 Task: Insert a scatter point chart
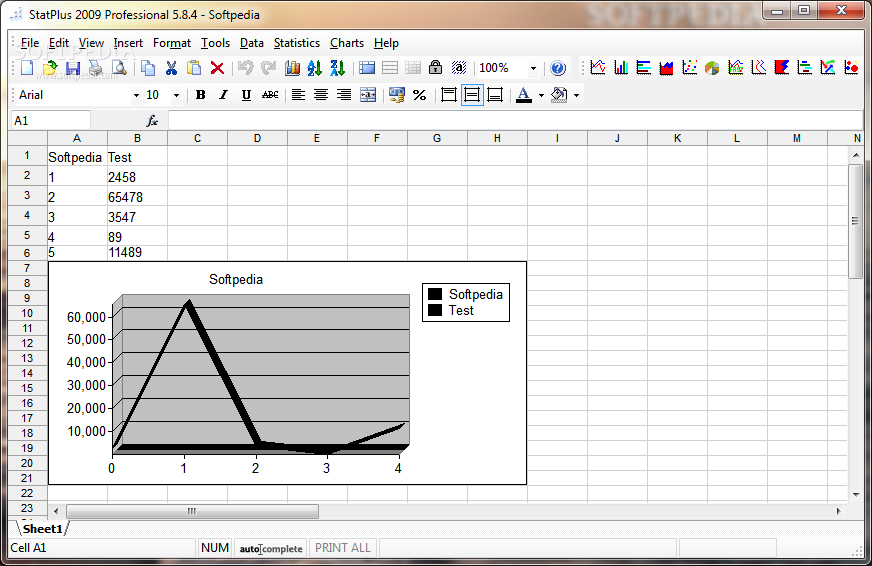click(690, 67)
